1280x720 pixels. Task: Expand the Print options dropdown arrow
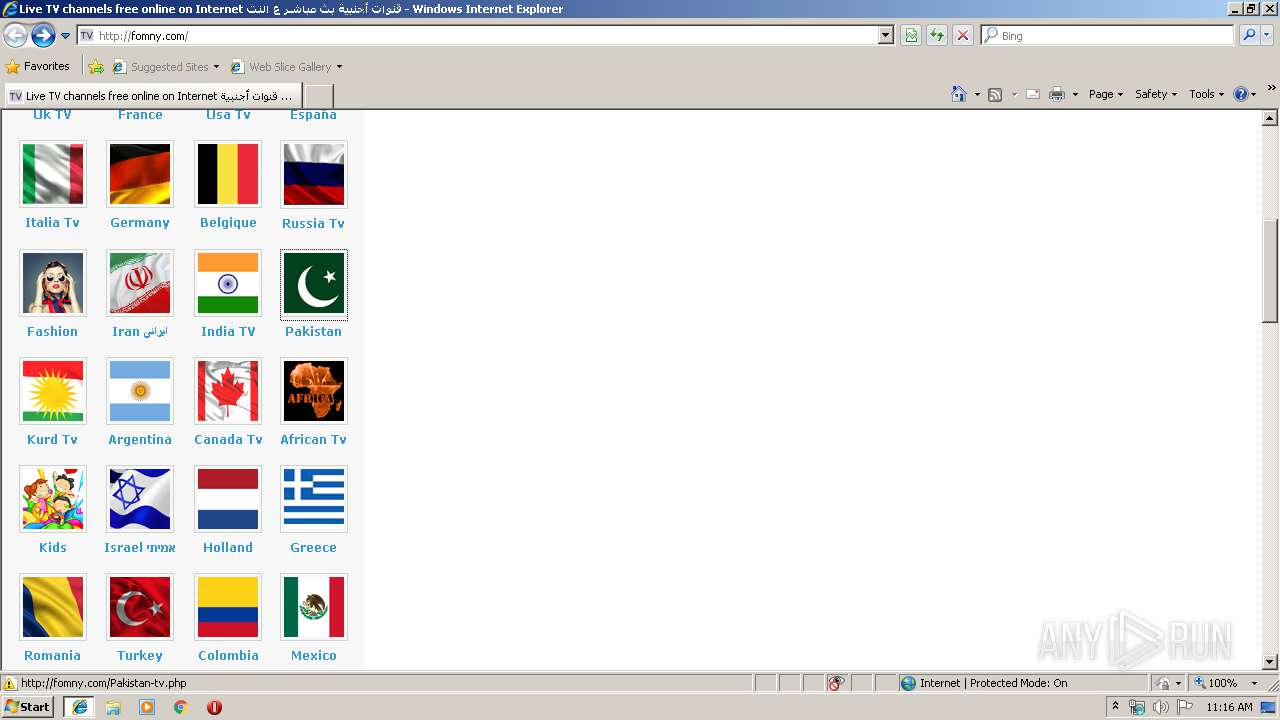click(1075, 94)
